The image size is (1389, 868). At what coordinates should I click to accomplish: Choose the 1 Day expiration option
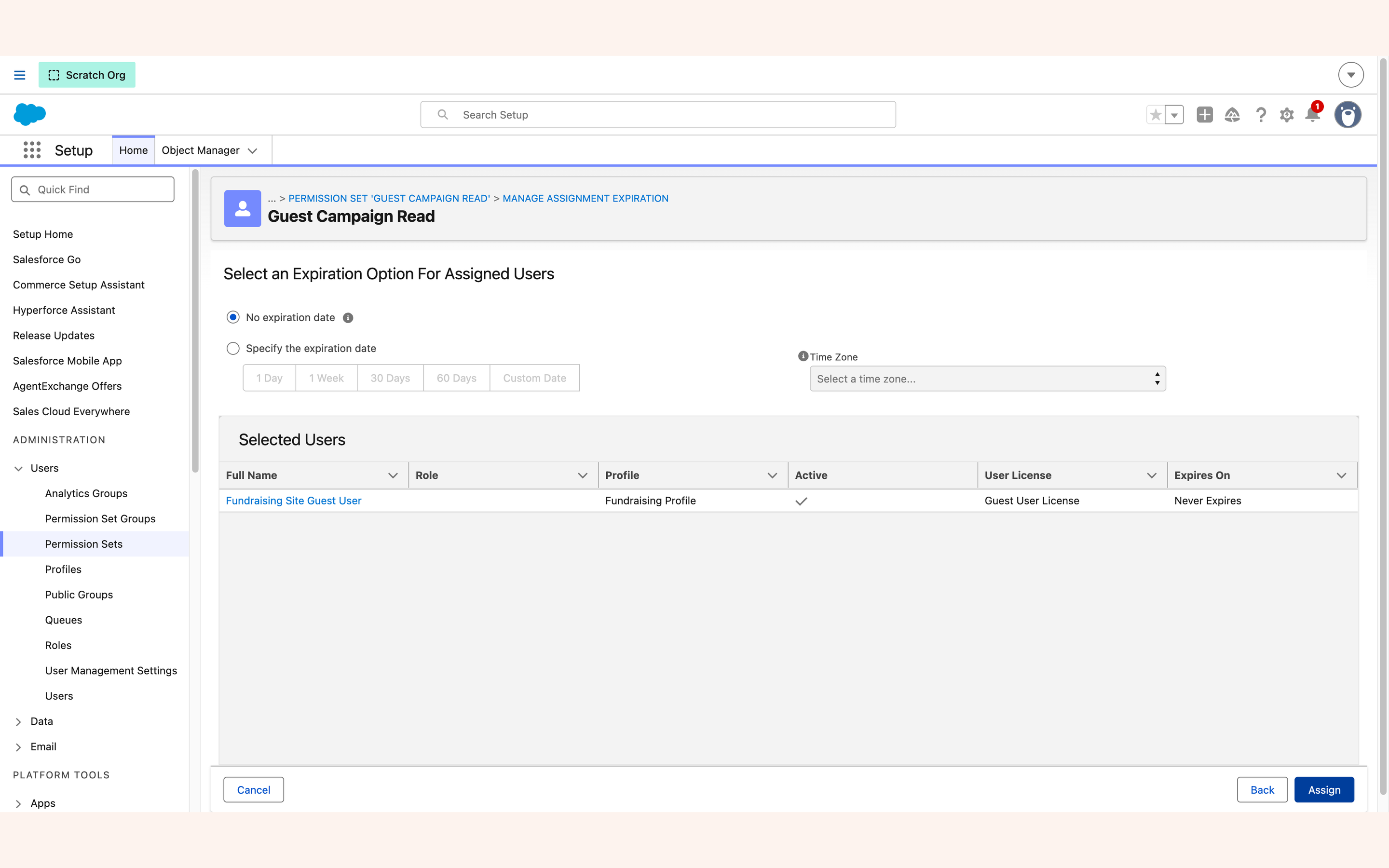click(269, 378)
